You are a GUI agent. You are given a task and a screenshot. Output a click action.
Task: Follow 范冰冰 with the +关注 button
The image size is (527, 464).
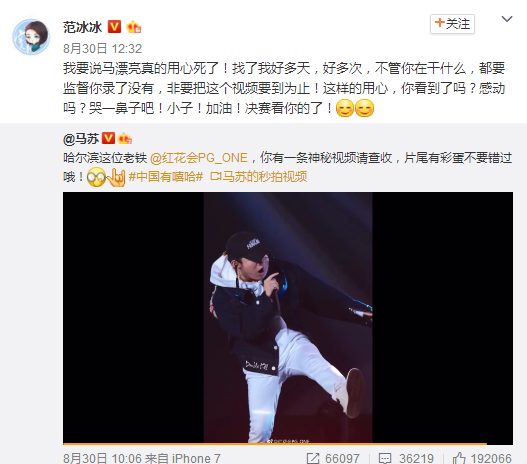[452, 24]
